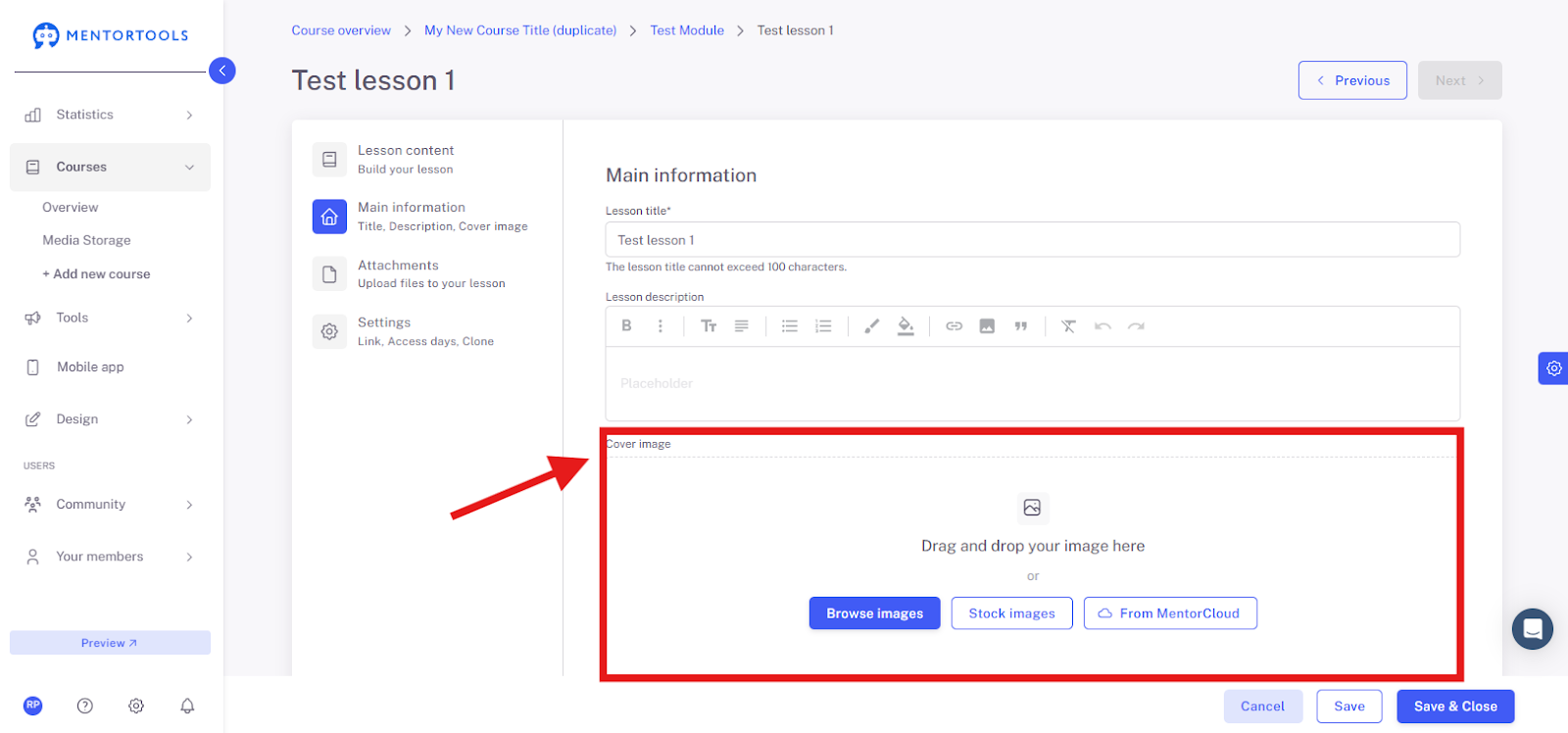Expand the Tools menu chevron
Screen dimensions: 1568x733
pyautogui.click(x=189, y=318)
